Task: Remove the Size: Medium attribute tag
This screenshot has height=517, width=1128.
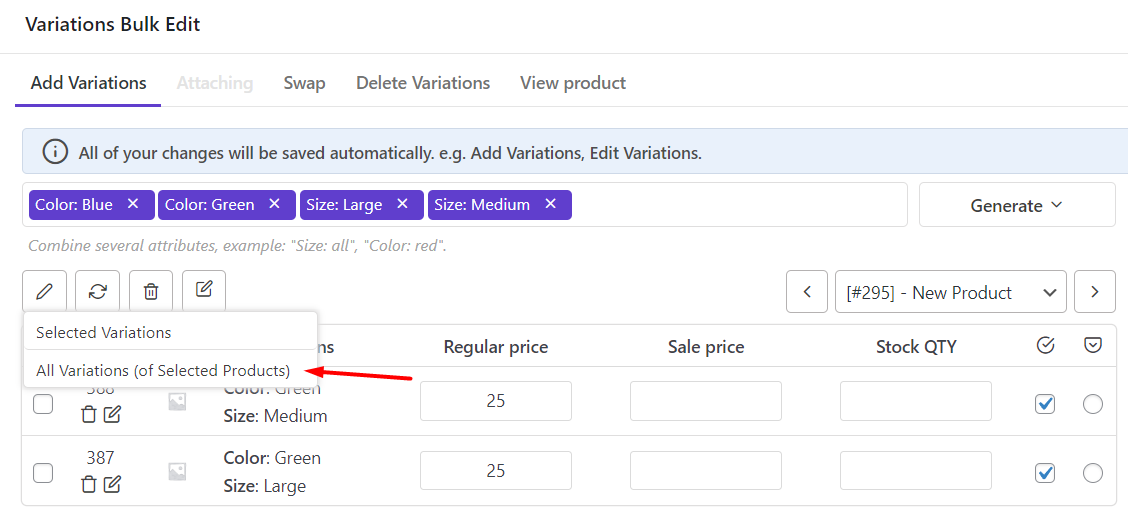Action: click(550, 204)
